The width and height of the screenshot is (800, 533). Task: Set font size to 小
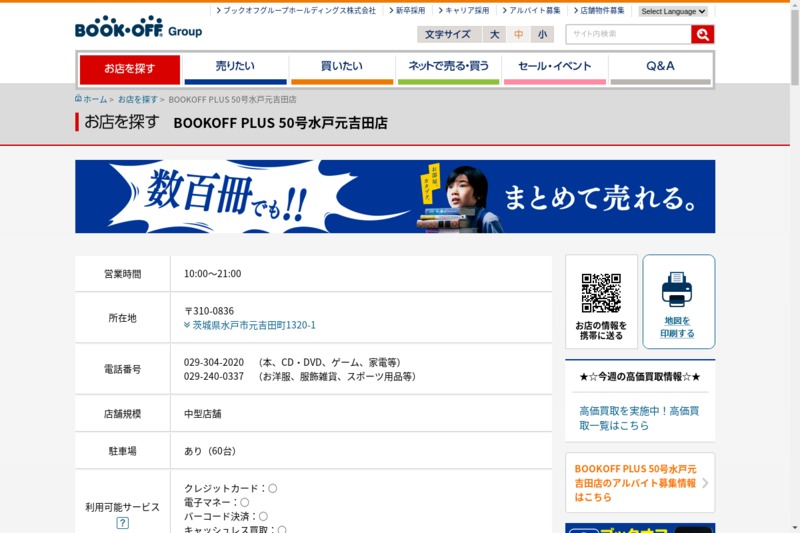(542, 34)
